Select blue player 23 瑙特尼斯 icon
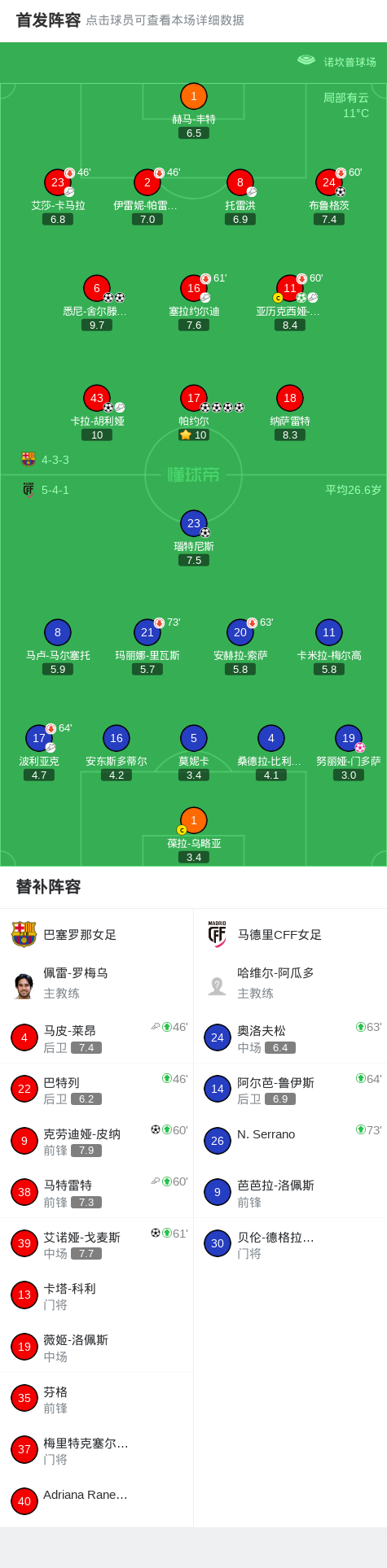The height and width of the screenshot is (1568, 387). [193, 523]
